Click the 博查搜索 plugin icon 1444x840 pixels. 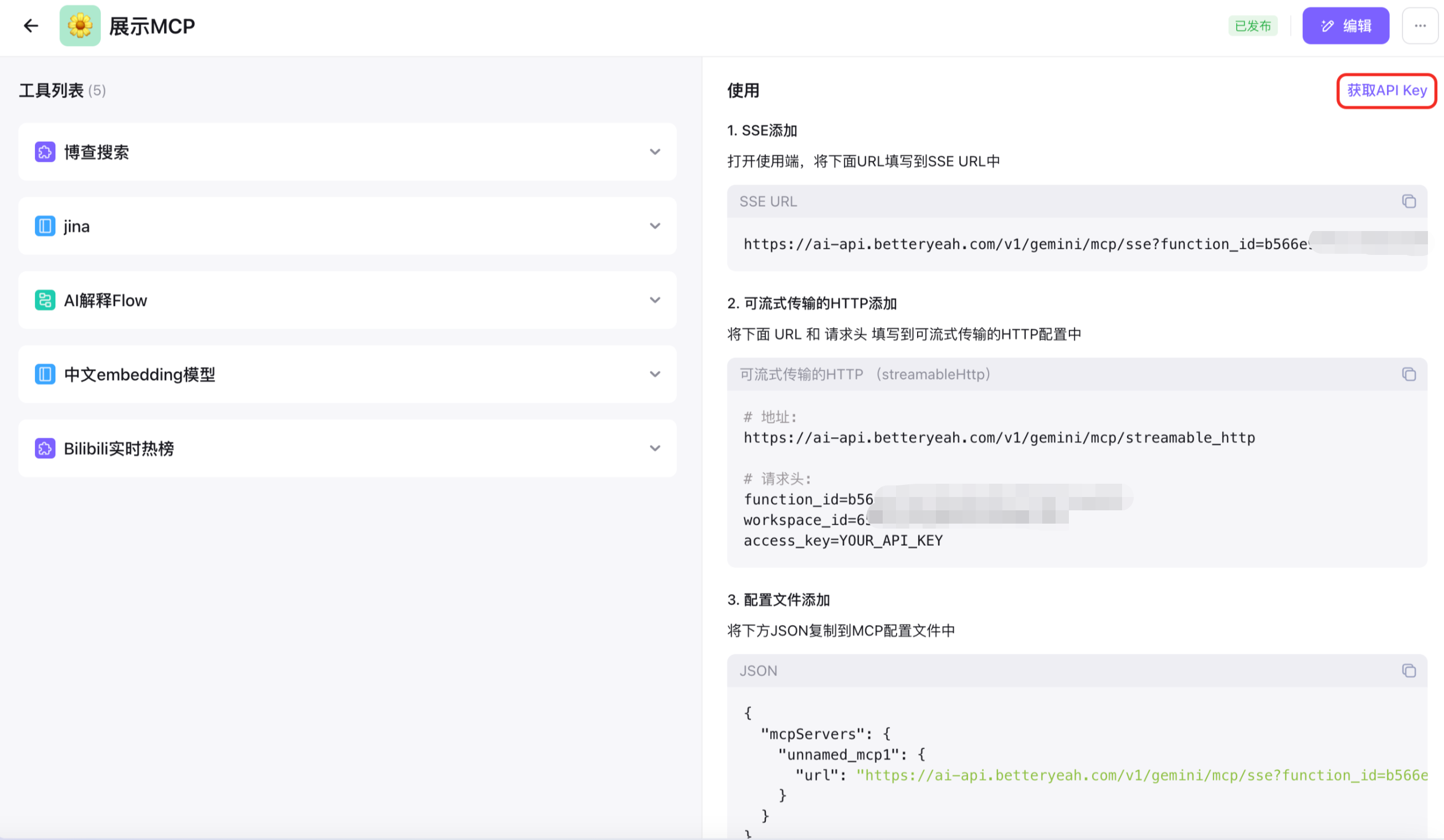tap(45, 152)
